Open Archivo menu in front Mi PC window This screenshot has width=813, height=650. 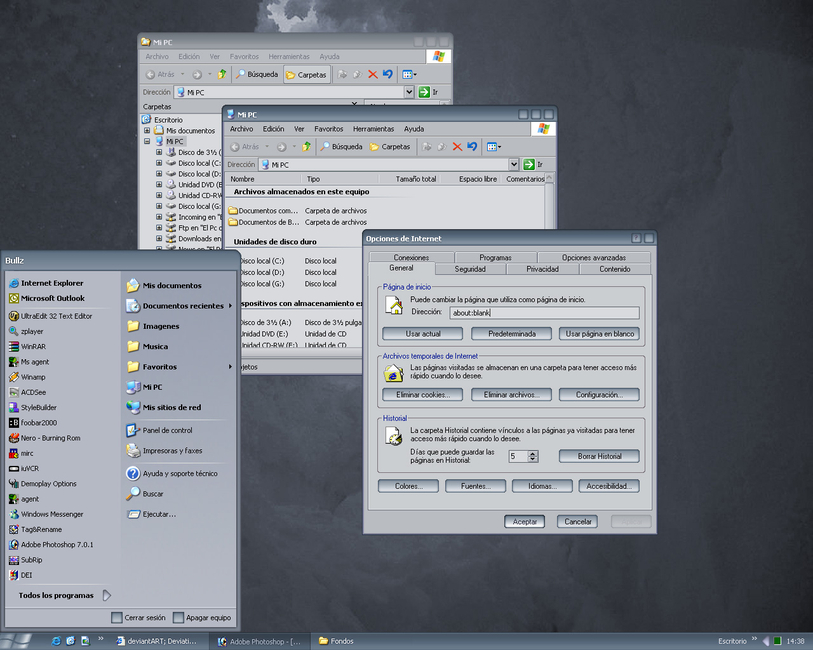point(242,129)
